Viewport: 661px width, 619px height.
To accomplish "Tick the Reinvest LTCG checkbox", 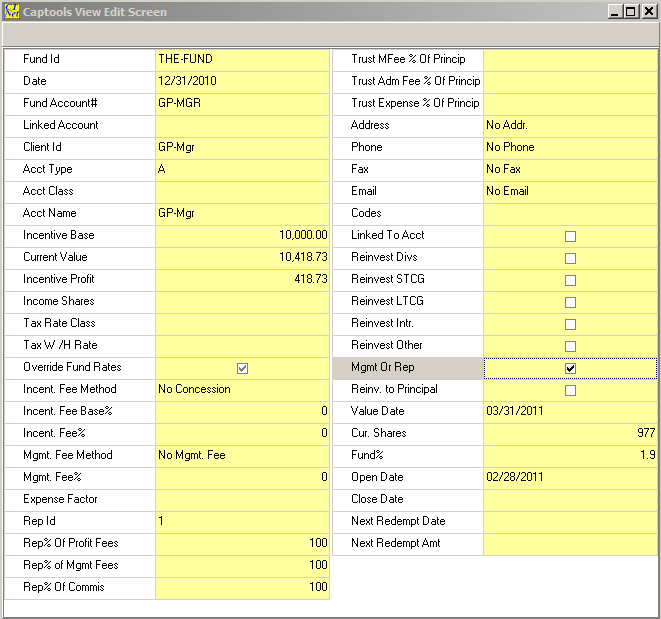I will (x=570, y=302).
